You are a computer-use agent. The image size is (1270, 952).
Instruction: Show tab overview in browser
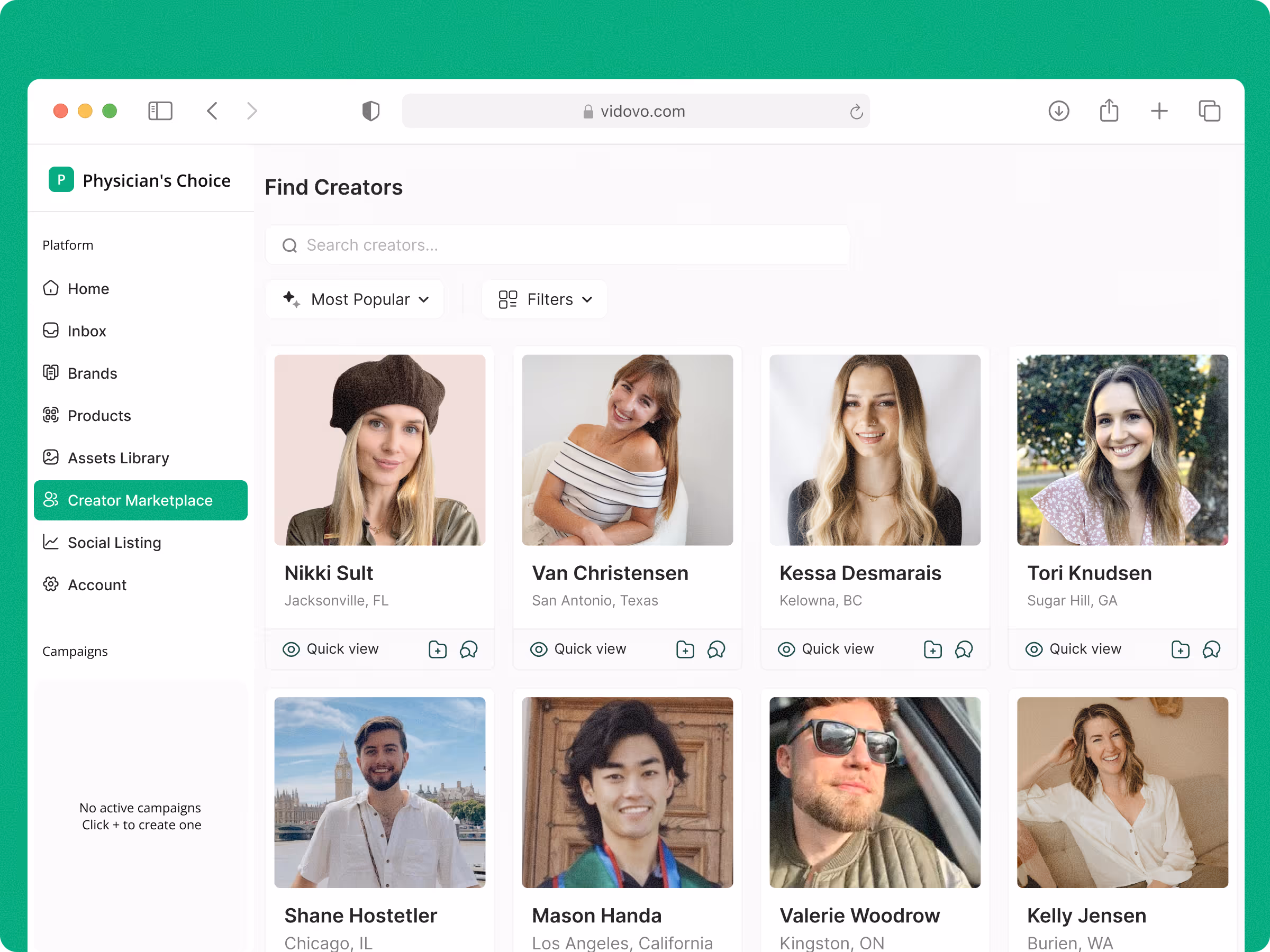(x=1209, y=111)
